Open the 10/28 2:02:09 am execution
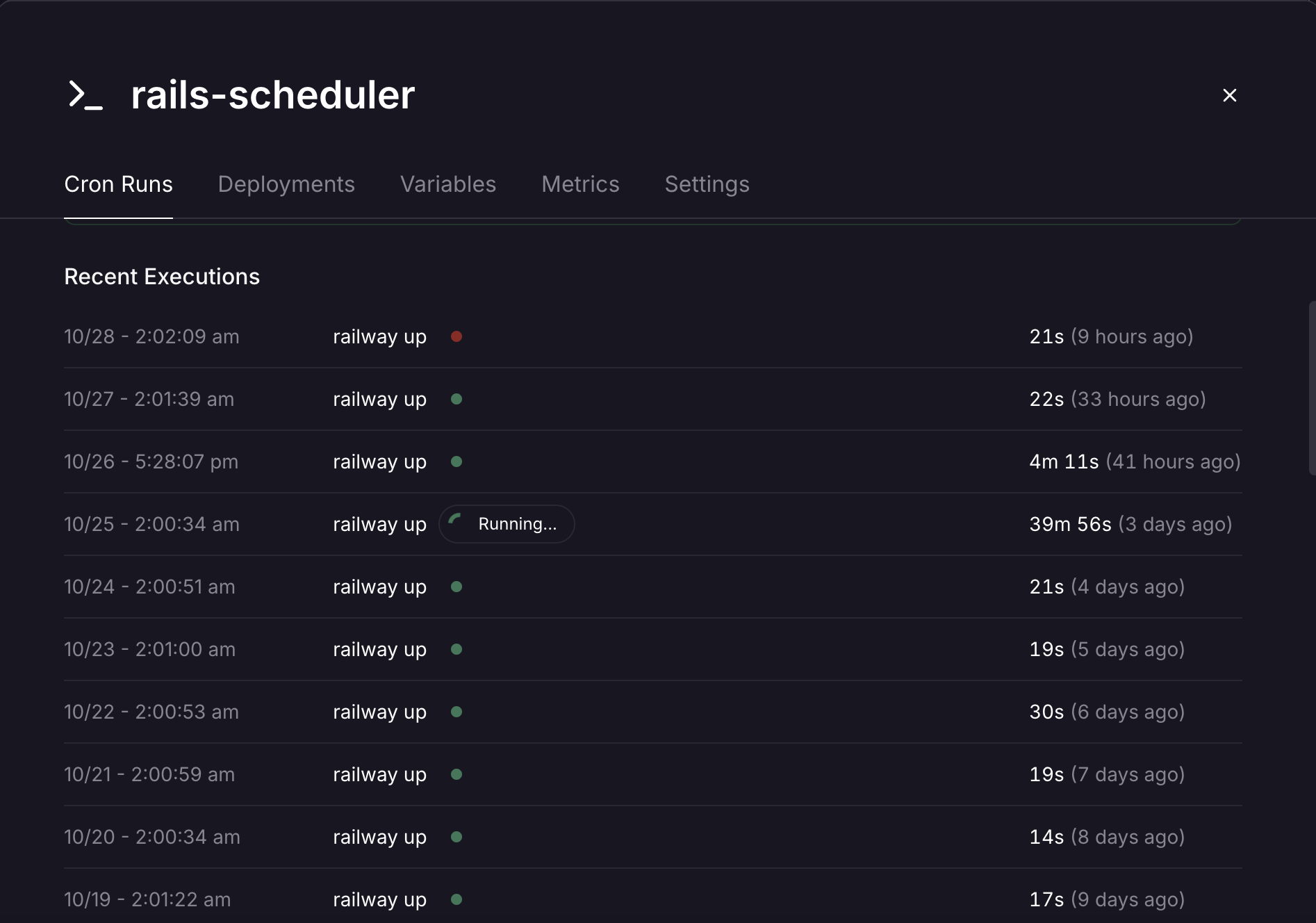 (x=151, y=337)
